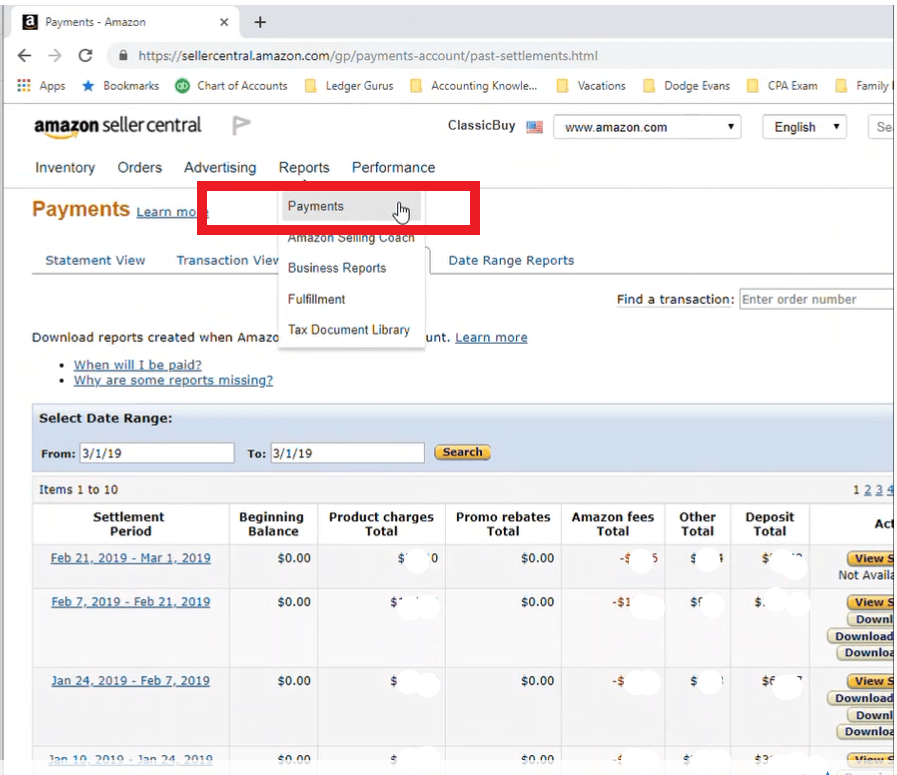Image resolution: width=897 pixels, height=775 pixels.
Task: Open the Accounting Knowledge bookmark folder
Action: tap(474, 86)
